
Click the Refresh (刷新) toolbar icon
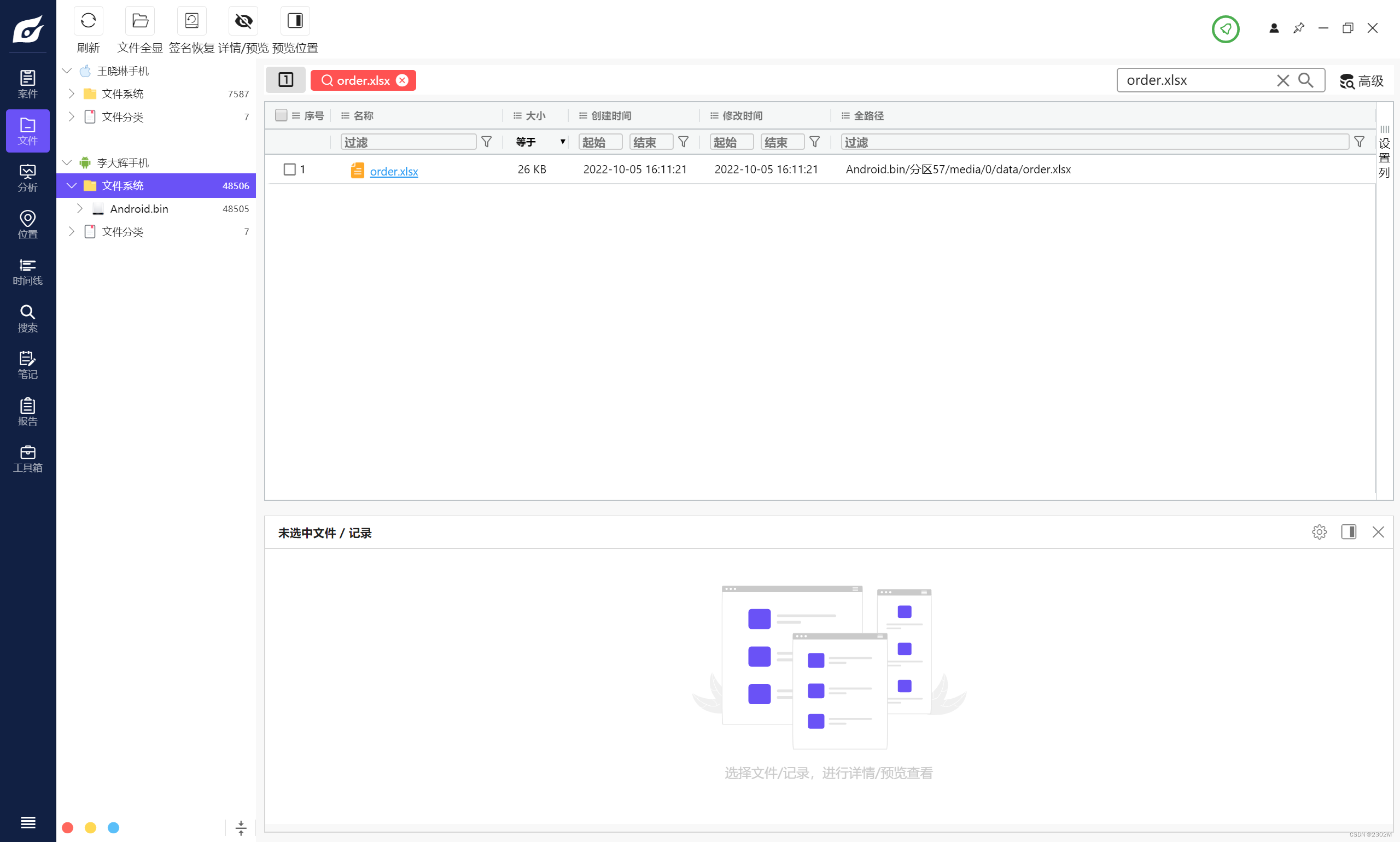pyautogui.click(x=88, y=21)
